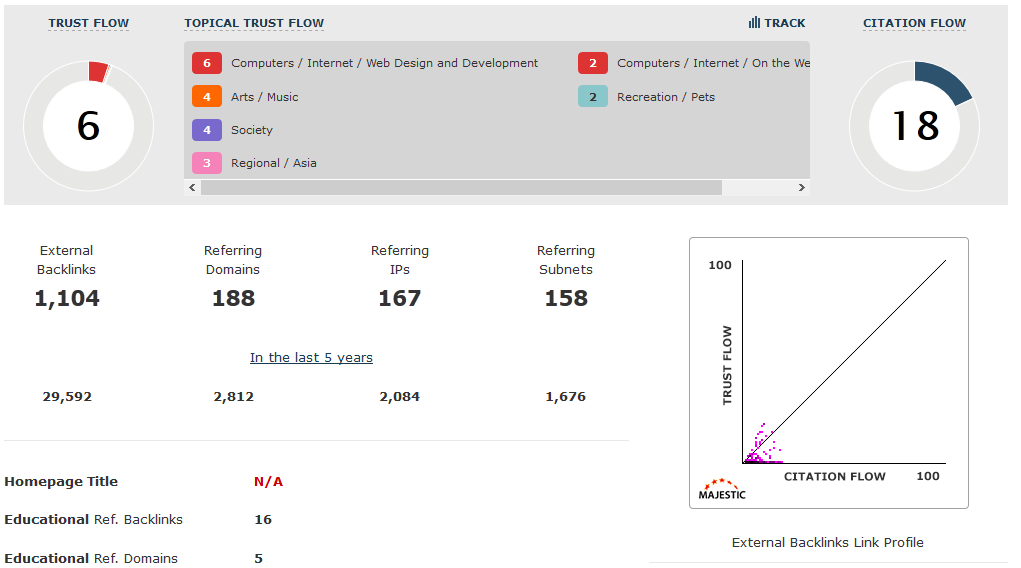
Task: Click the Referring IPs value 167
Action: pyautogui.click(x=399, y=298)
